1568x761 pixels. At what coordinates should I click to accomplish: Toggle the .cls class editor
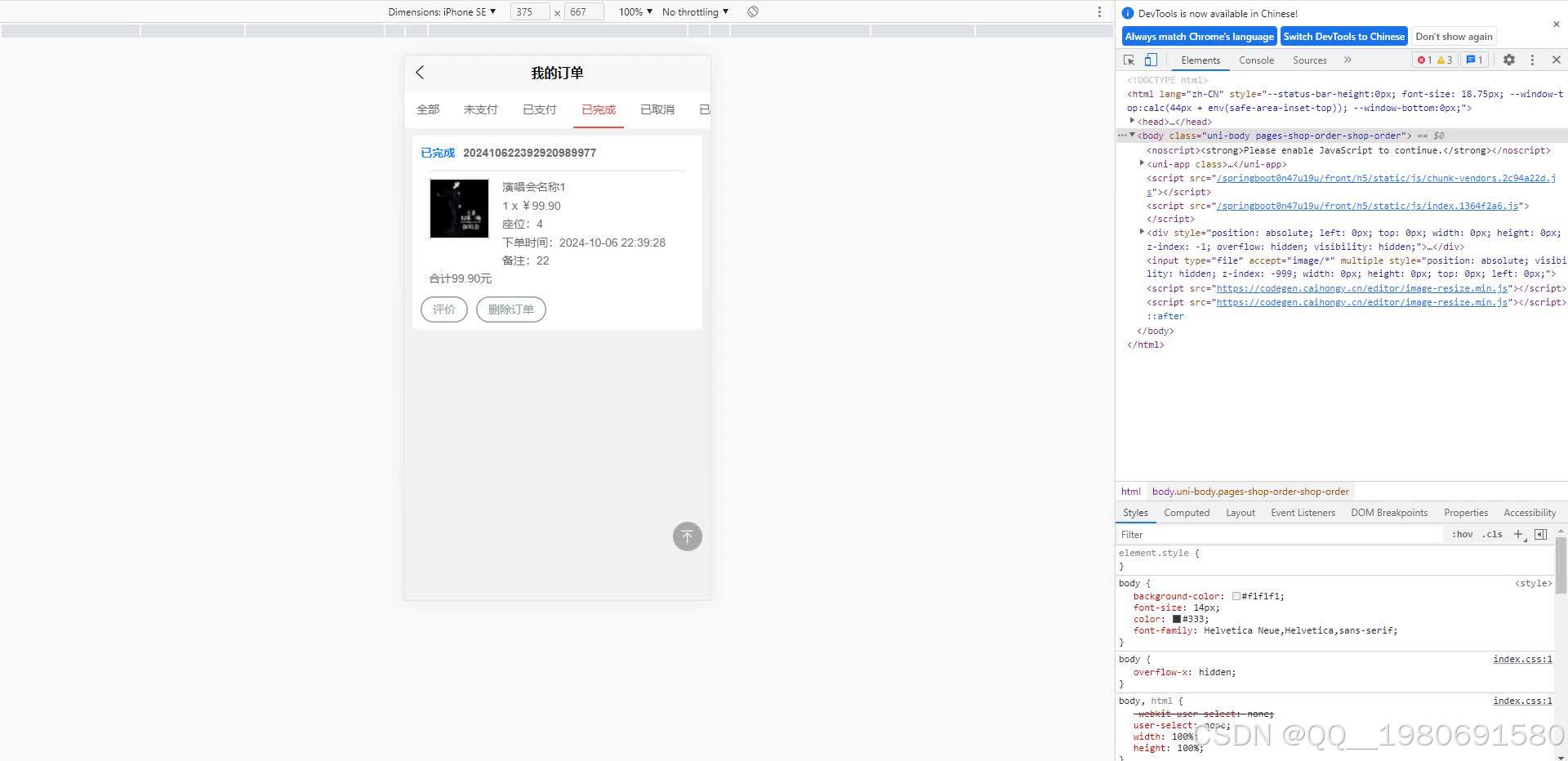[1493, 534]
